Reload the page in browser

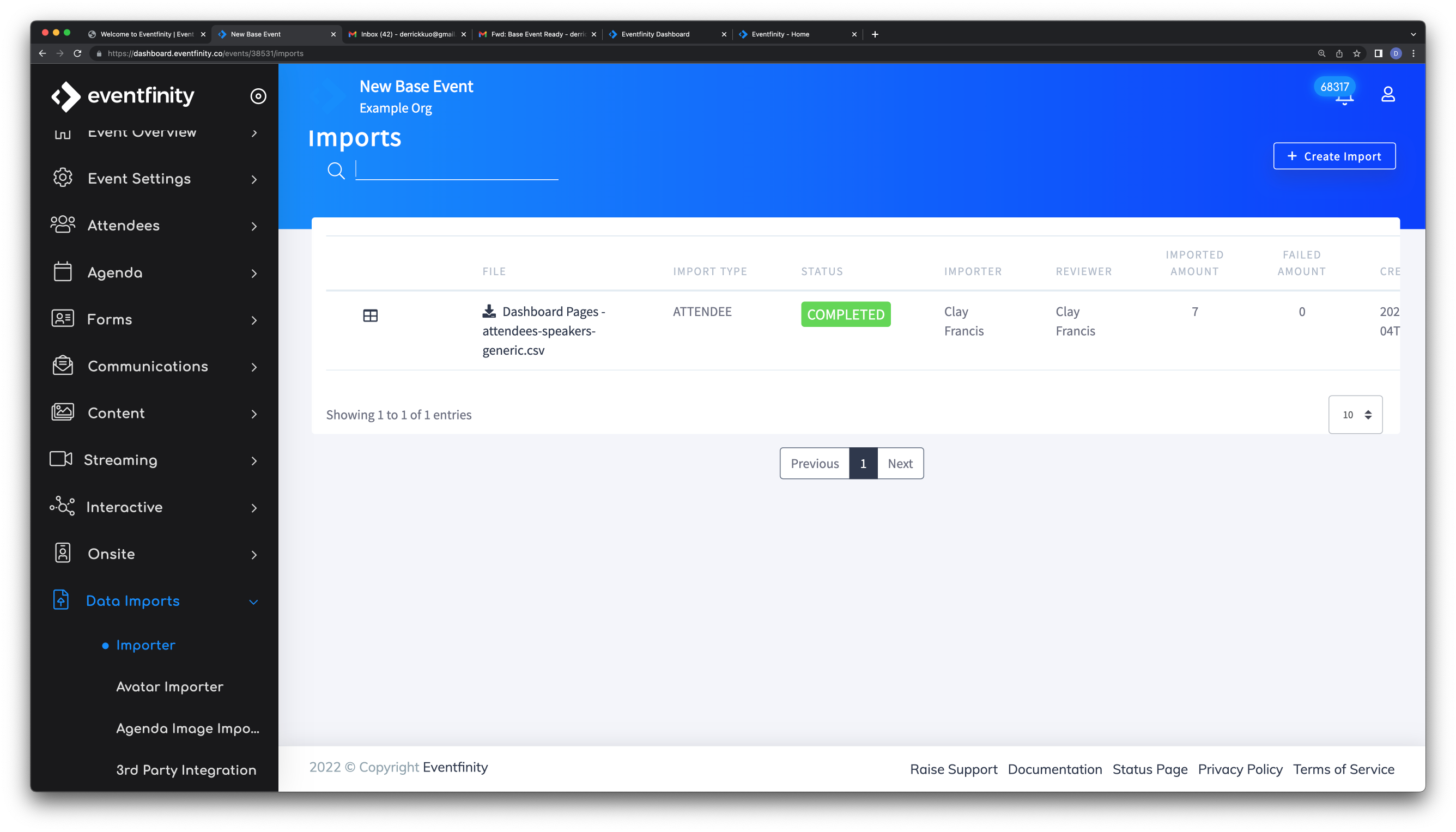[x=78, y=54]
